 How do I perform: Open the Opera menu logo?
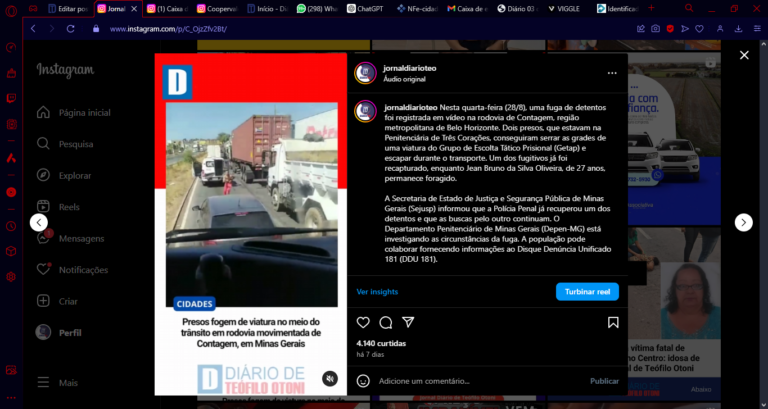[x=11, y=10]
